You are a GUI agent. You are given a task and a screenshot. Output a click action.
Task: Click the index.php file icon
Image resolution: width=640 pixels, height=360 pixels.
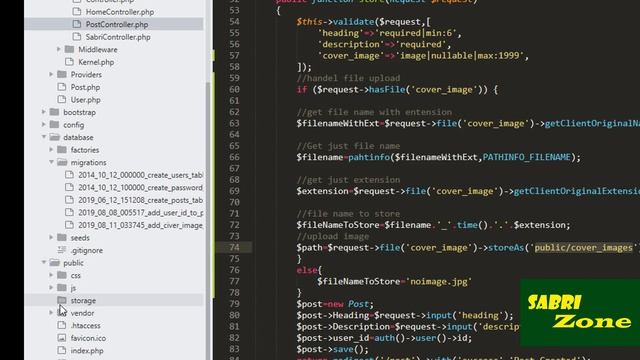[62, 351]
